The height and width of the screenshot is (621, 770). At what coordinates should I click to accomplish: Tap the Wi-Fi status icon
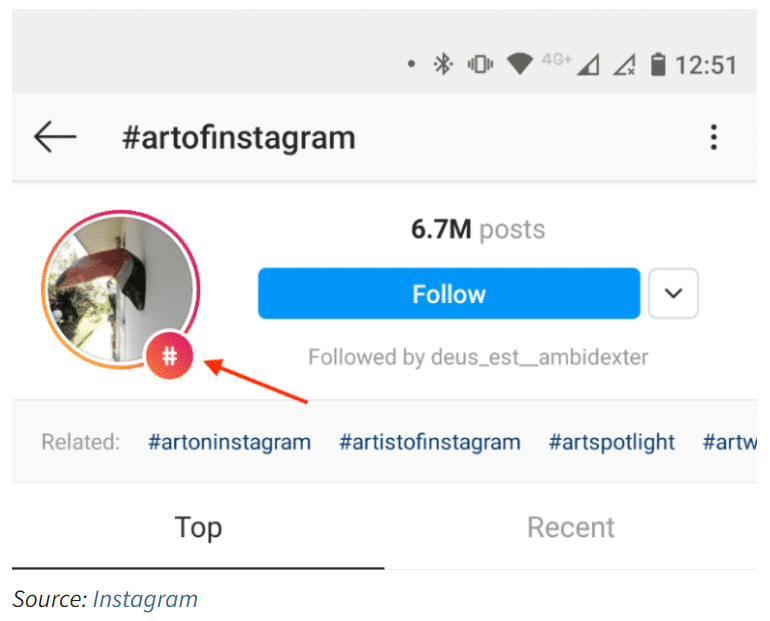(520, 64)
